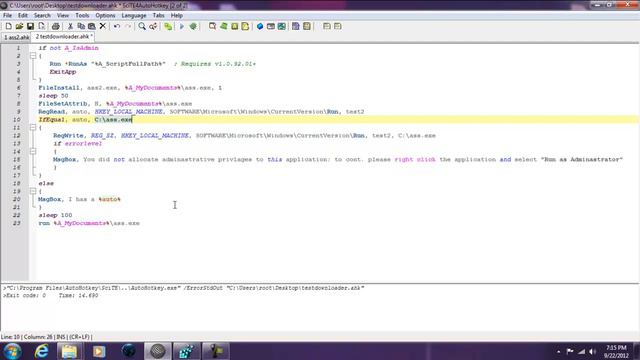Print the script using the printer icon
The height and width of the screenshot is (360, 640).
point(56,26)
